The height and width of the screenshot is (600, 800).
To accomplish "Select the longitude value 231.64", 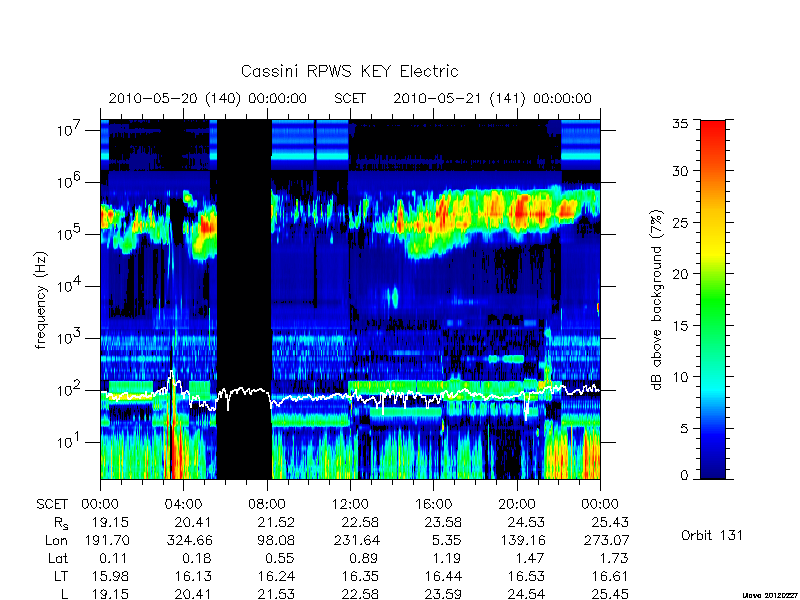I will (357, 540).
